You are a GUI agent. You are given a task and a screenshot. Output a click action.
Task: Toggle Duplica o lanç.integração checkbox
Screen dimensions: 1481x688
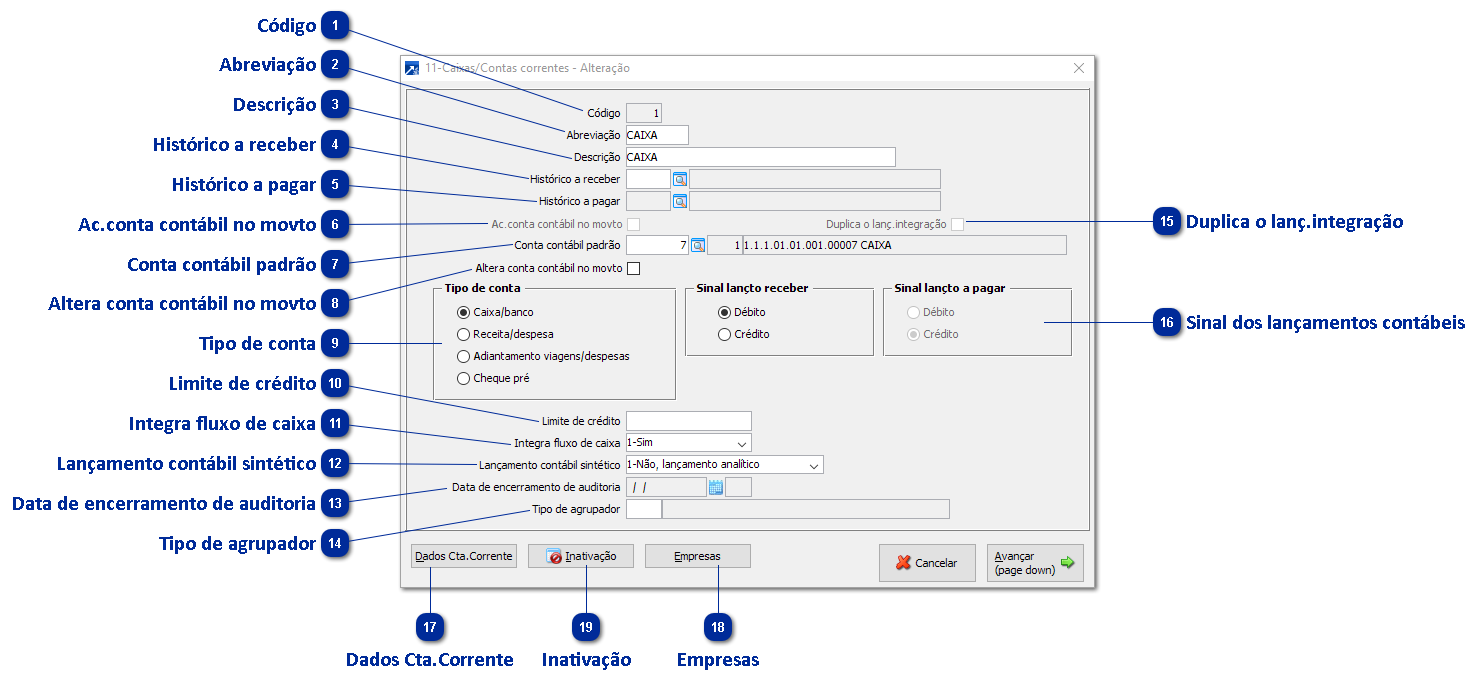click(958, 224)
